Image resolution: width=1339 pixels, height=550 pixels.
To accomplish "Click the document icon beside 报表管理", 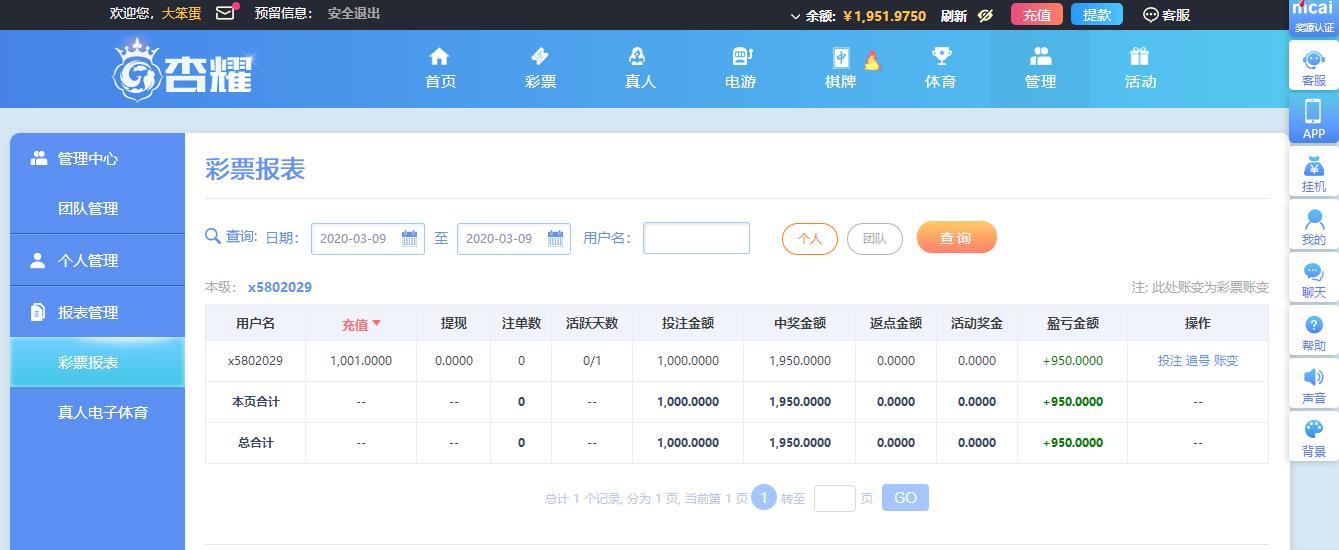I will (x=38, y=312).
